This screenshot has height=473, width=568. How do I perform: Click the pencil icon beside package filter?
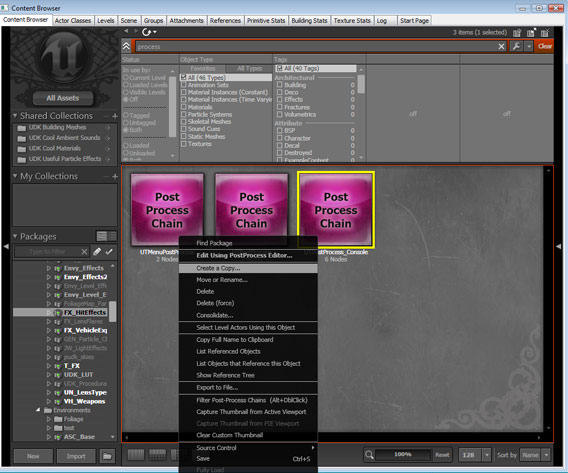(x=97, y=251)
